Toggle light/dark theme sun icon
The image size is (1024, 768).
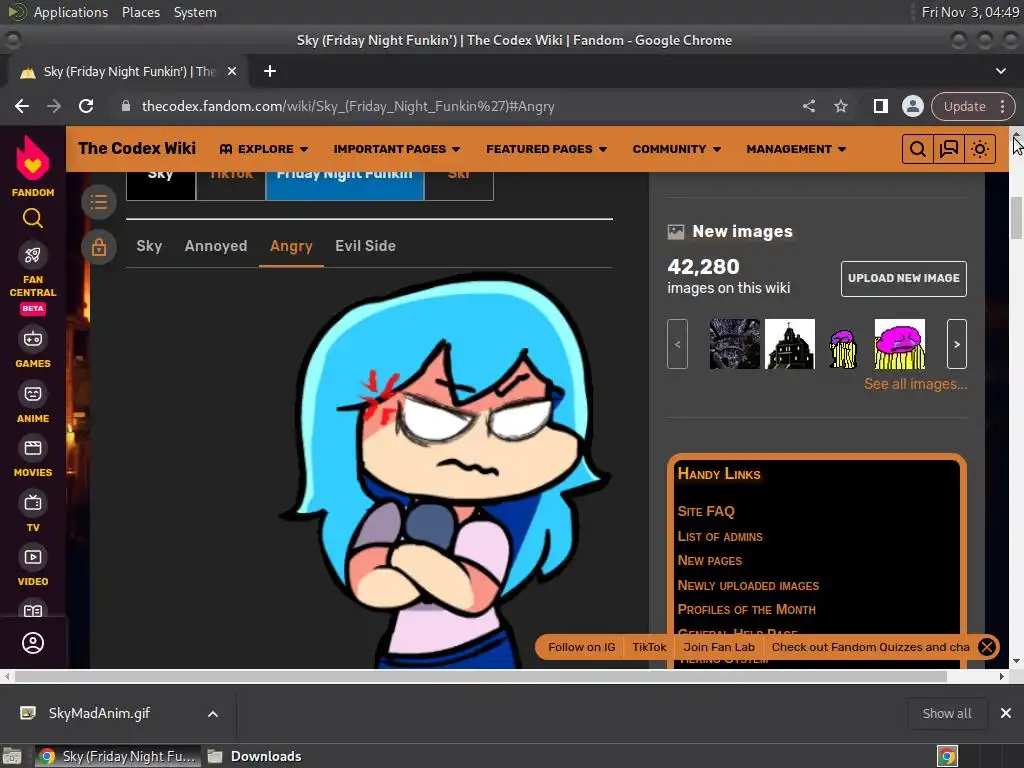click(x=980, y=149)
